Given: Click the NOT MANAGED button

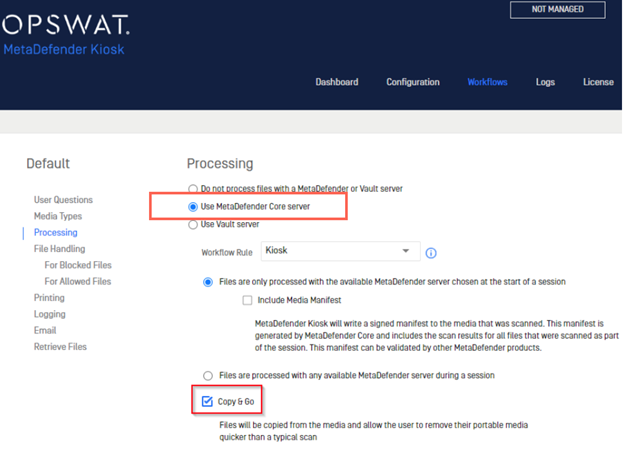Looking at the screenshot, I should (x=558, y=10).
